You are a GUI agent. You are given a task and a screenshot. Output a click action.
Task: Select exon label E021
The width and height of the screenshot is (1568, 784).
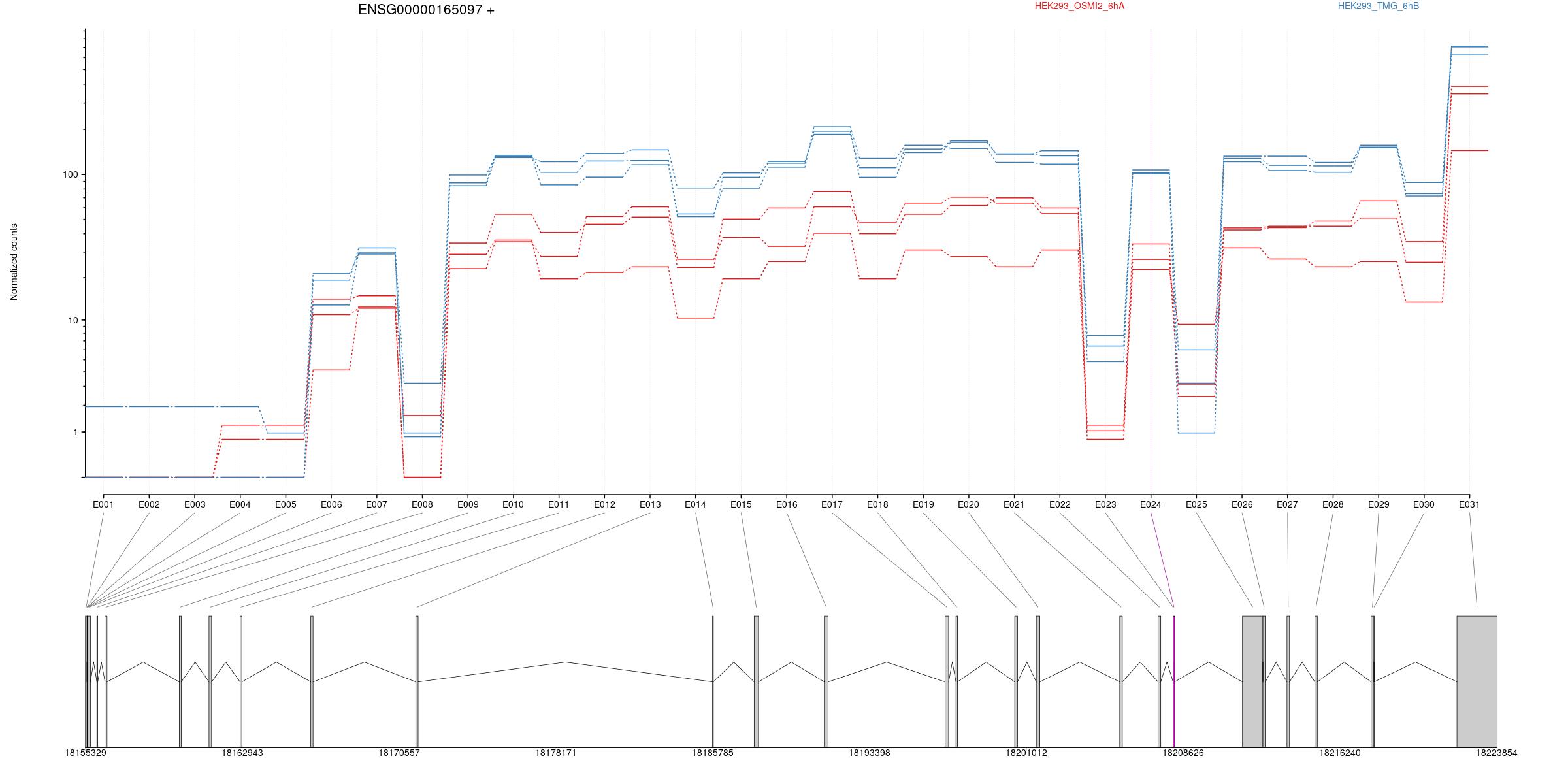[x=1014, y=504]
